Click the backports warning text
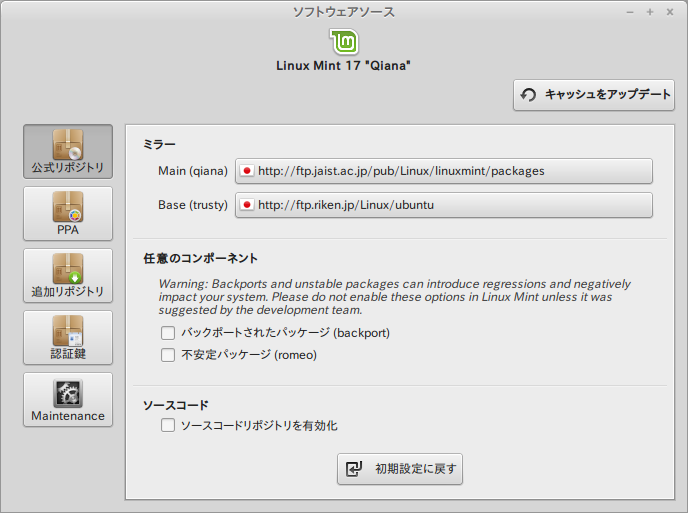This screenshot has width=688, height=513. pos(394,297)
